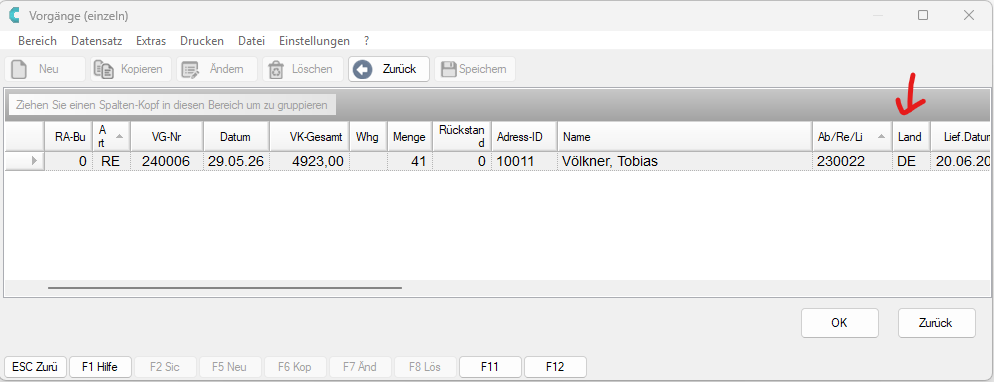Click the bottom-right Zurück button
The width and height of the screenshot is (994, 382).
[x=936, y=323]
